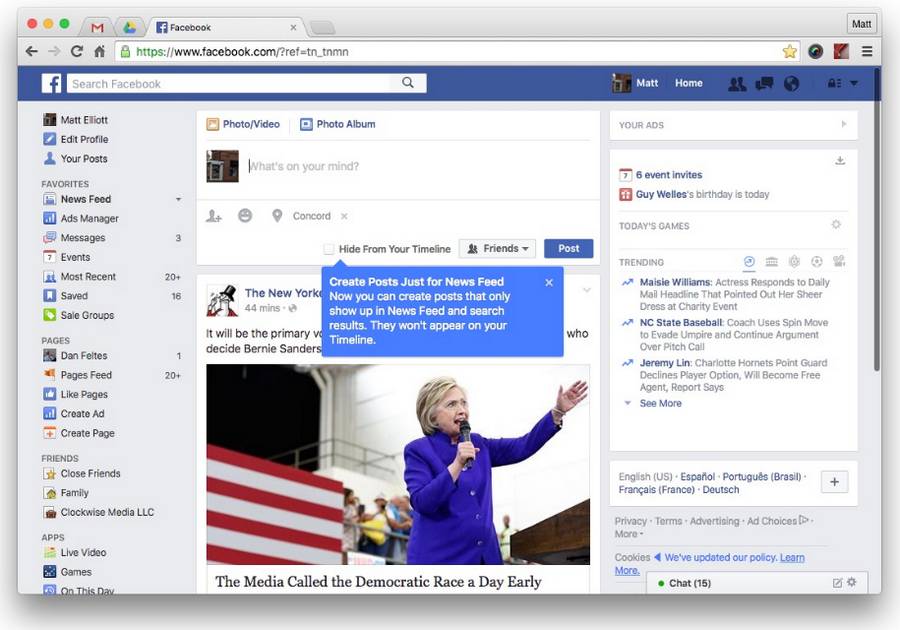The height and width of the screenshot is (630, 900).
Task: Click the blue Post button
Action: coord(568,247)
